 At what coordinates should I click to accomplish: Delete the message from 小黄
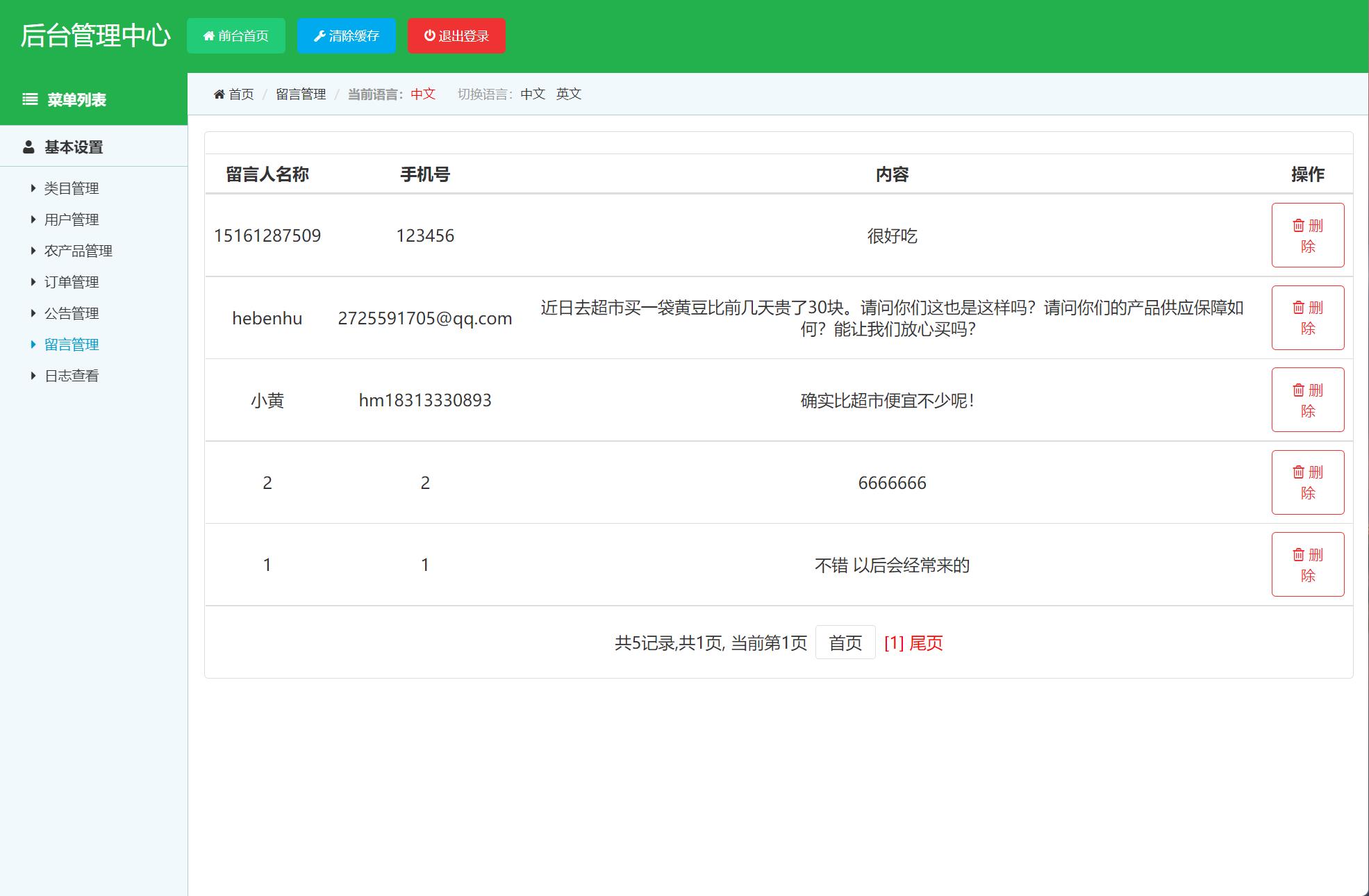[1307, 400]
